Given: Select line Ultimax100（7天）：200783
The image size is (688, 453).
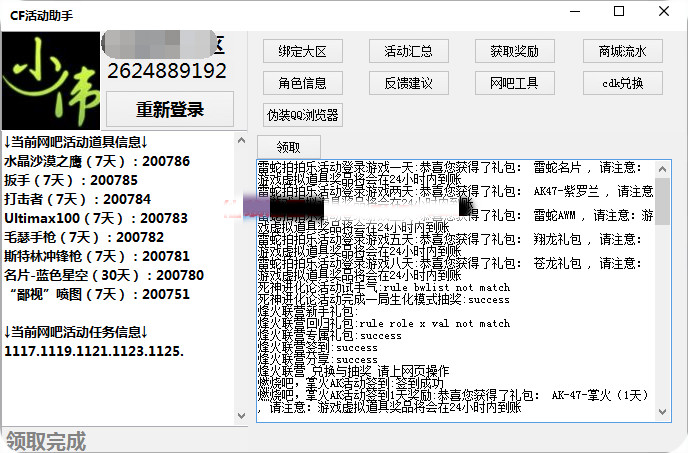Looking at the screenshot, I should coord(96,218).
